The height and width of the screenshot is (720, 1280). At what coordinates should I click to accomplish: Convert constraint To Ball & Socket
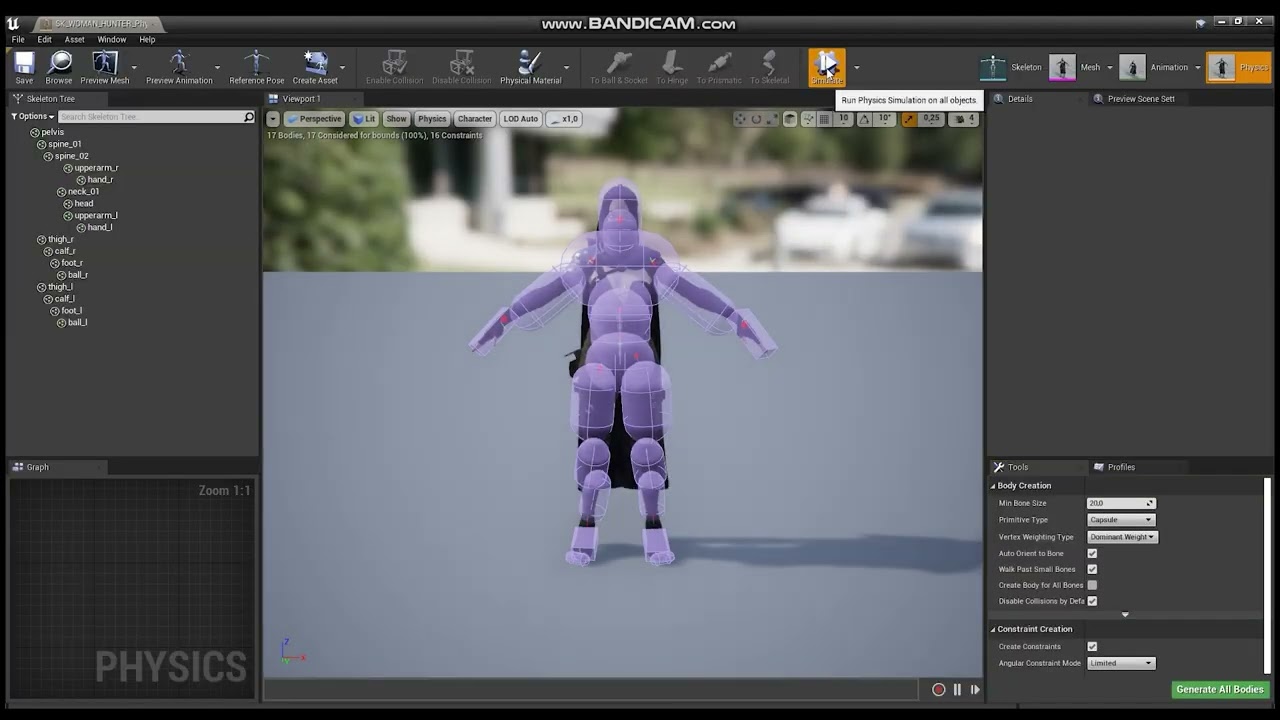(x=619, y=68)
